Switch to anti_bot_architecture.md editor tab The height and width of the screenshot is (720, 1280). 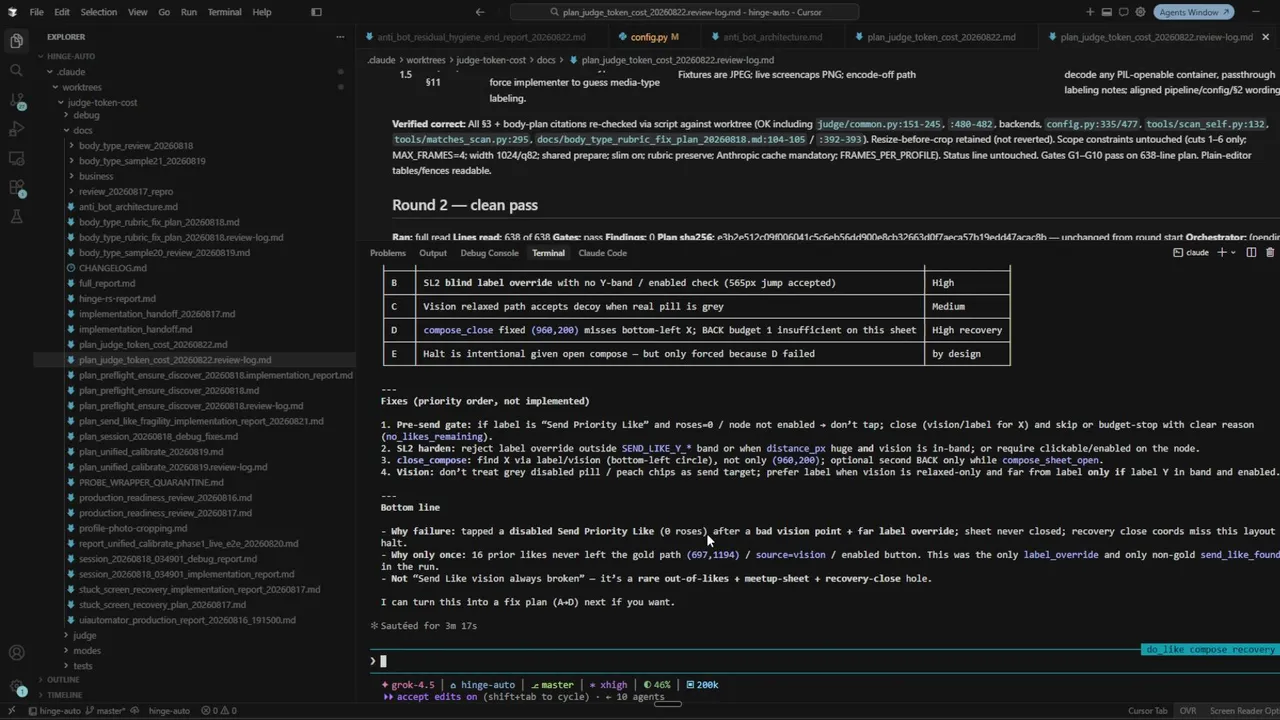tap(772, 37)
